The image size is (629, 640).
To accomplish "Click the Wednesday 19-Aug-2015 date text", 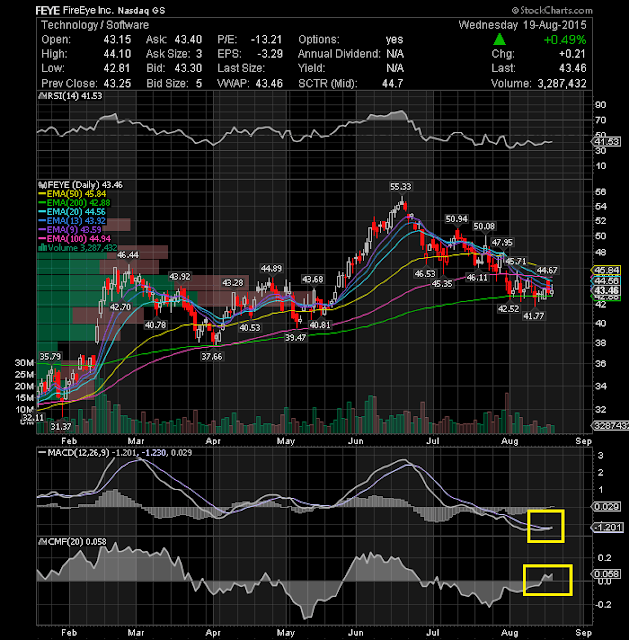I will (x=522, y=25).
